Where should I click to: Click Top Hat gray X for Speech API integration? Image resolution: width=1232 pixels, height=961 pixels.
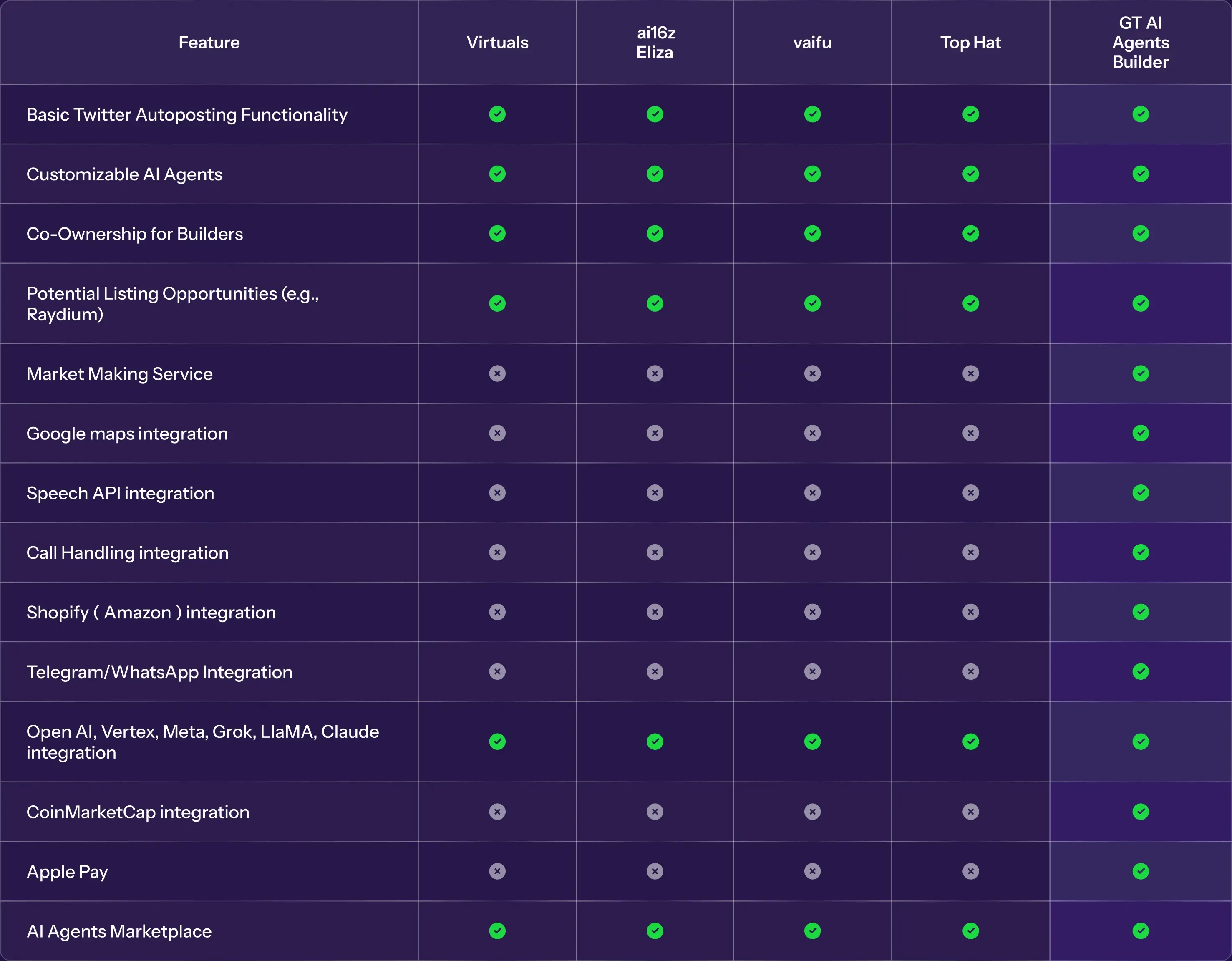click(x=970, y=493)
